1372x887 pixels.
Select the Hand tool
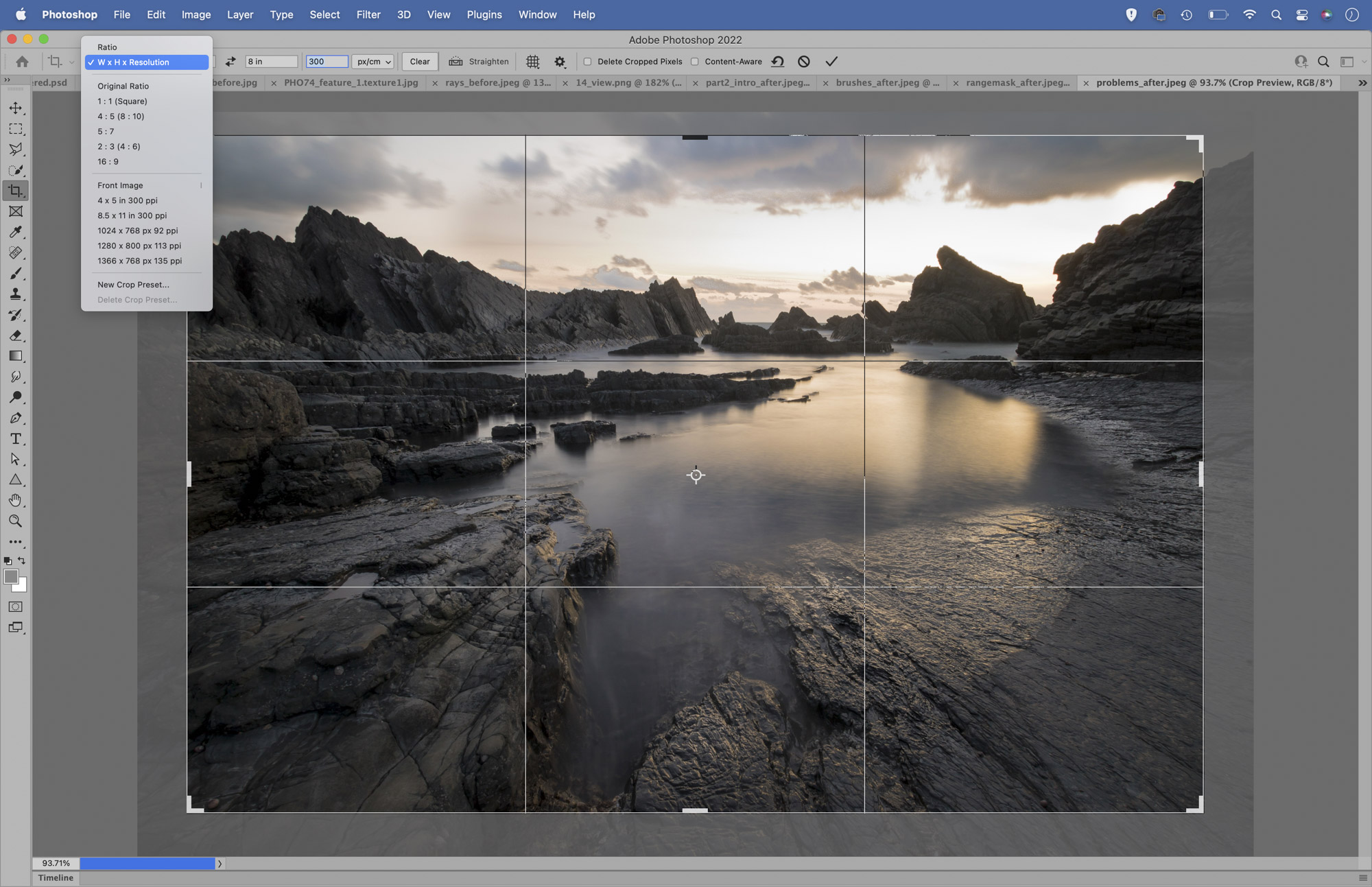click(16, 500)
